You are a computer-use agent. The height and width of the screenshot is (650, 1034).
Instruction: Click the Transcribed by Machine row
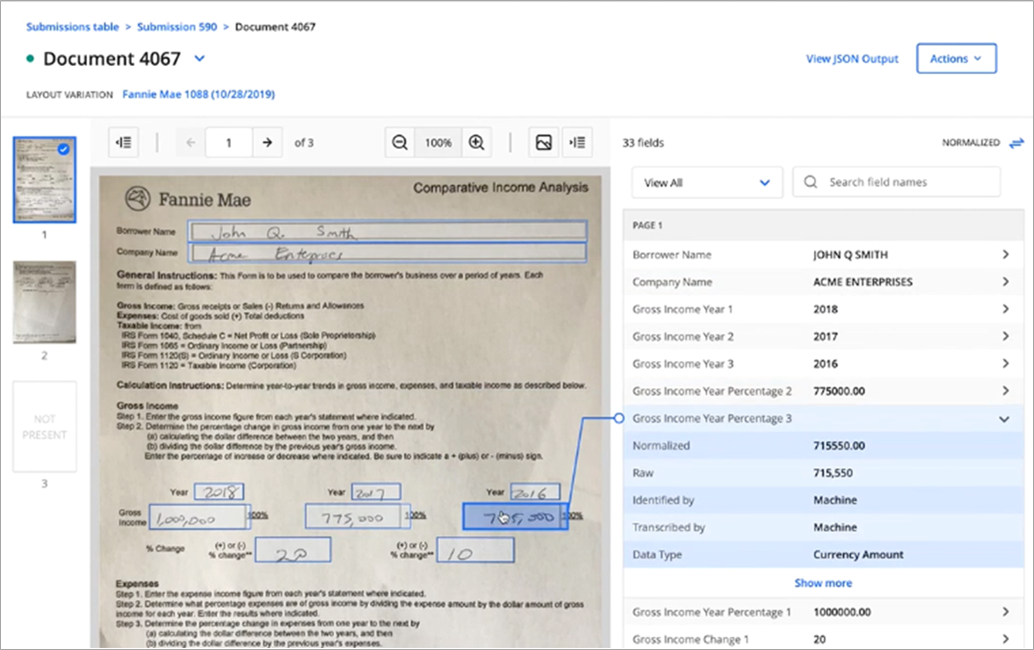824,527
